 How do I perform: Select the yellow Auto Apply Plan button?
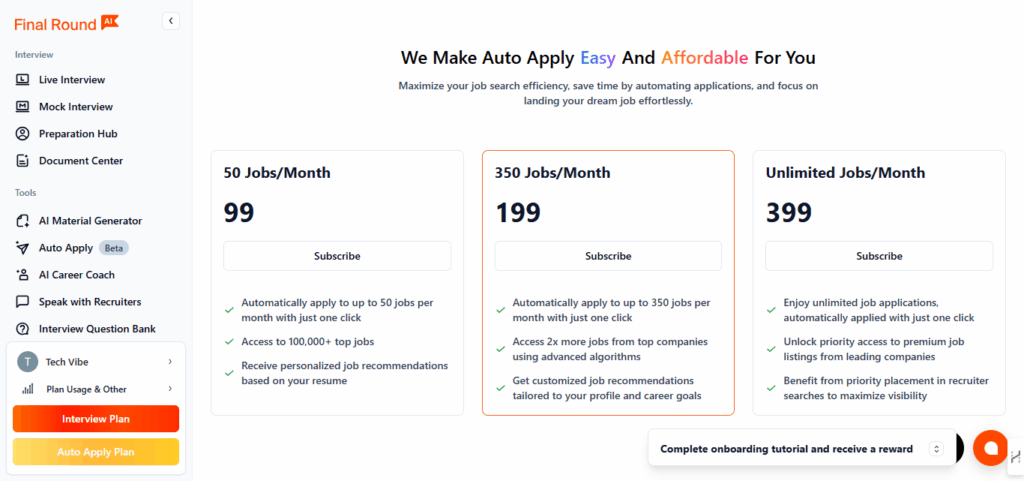point(96,452)
